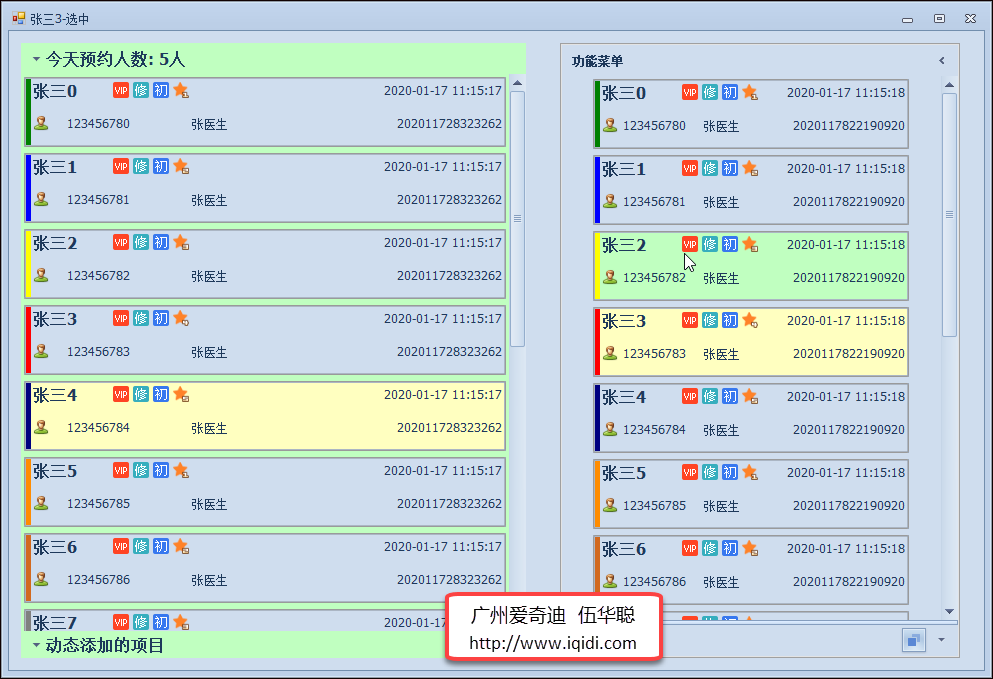Select 张三5 name in left list

click(55, 471)
